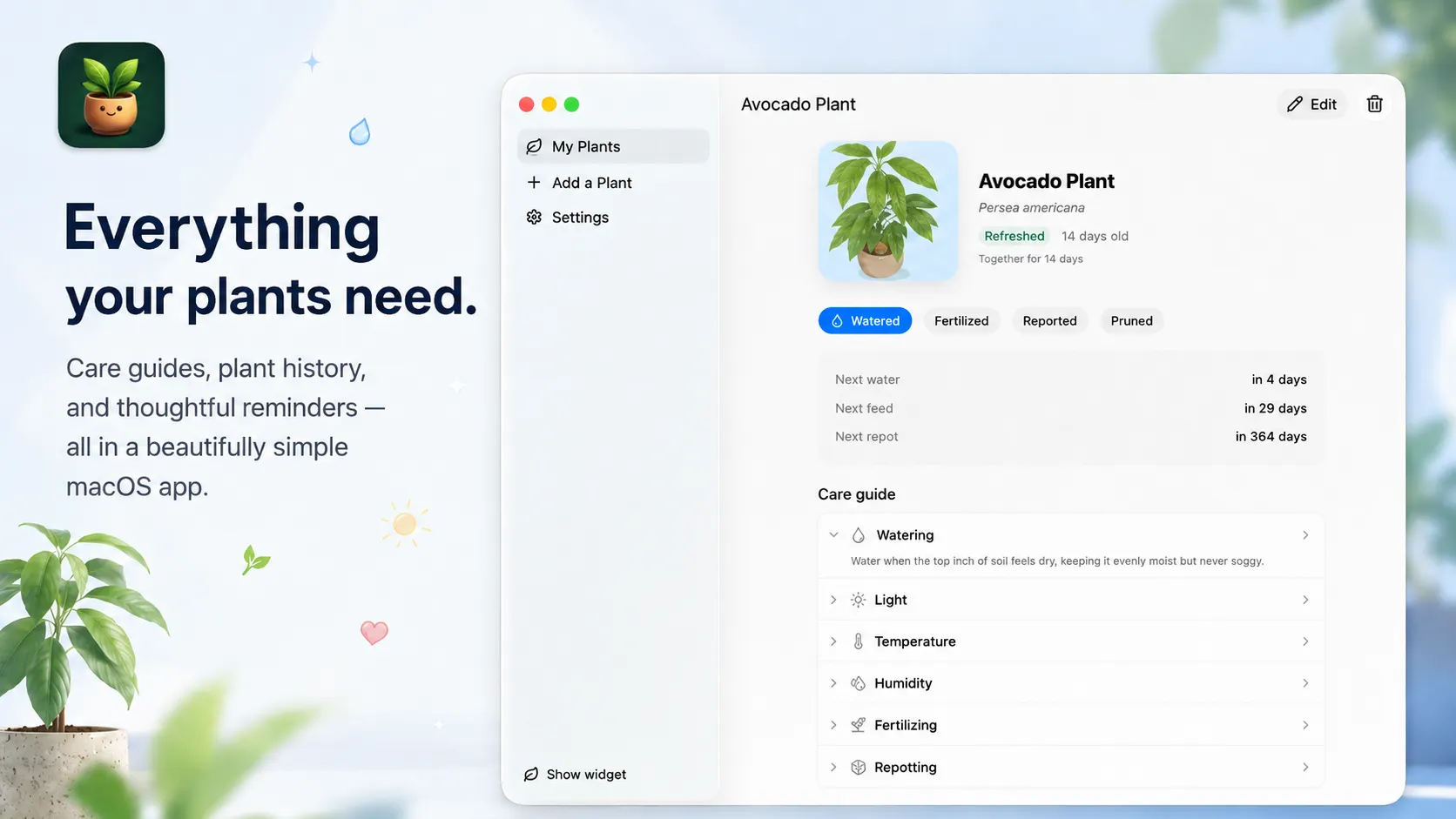Expand the Light care guide row
This screenshot has height=819, width=1456.
[833, 600]
